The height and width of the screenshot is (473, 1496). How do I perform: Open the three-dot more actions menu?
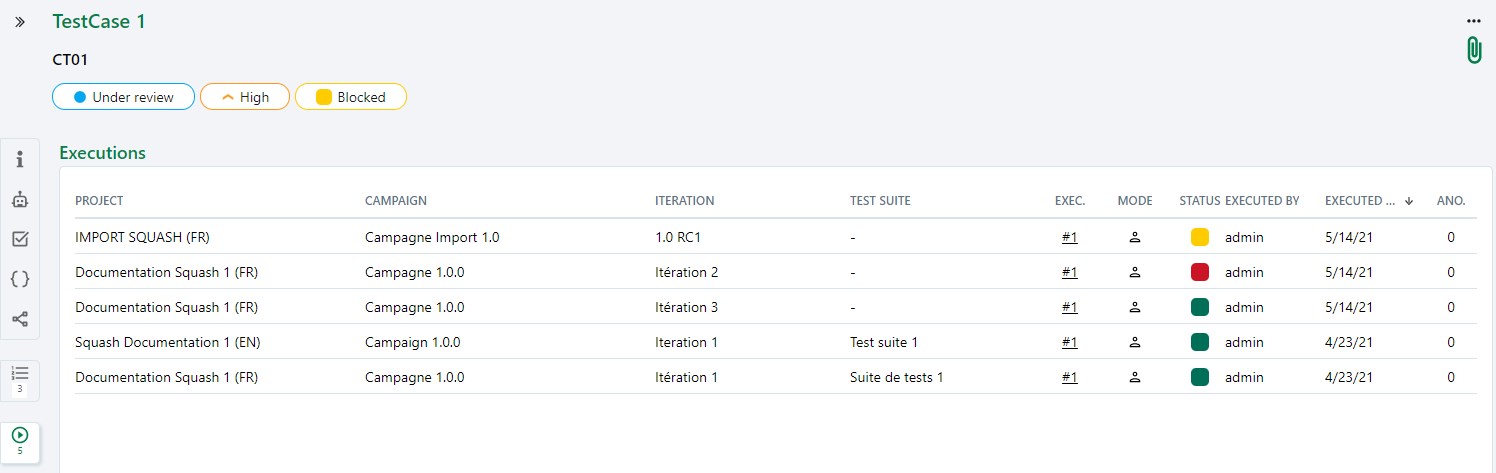coord(1473,20)
